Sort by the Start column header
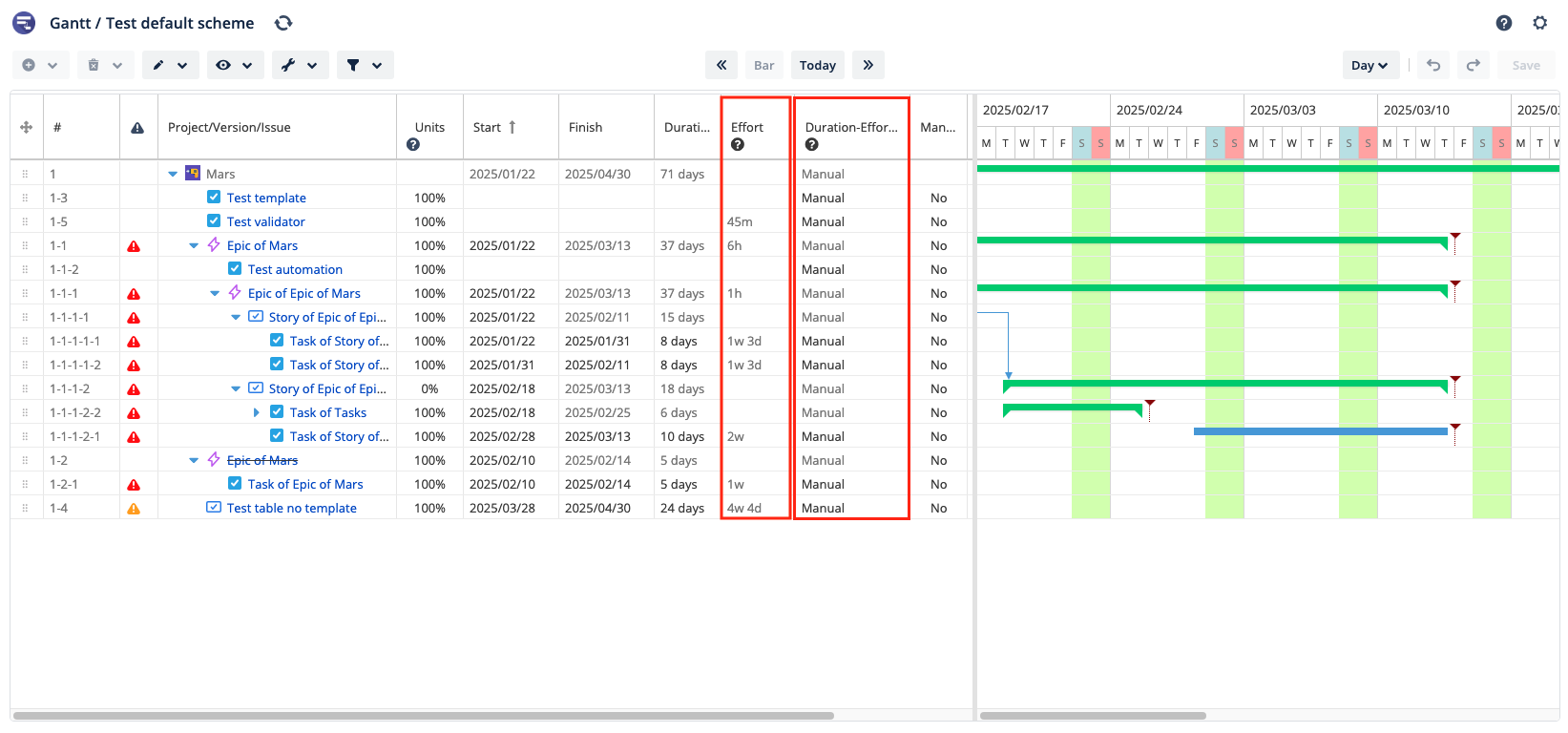 pos(487,127)
